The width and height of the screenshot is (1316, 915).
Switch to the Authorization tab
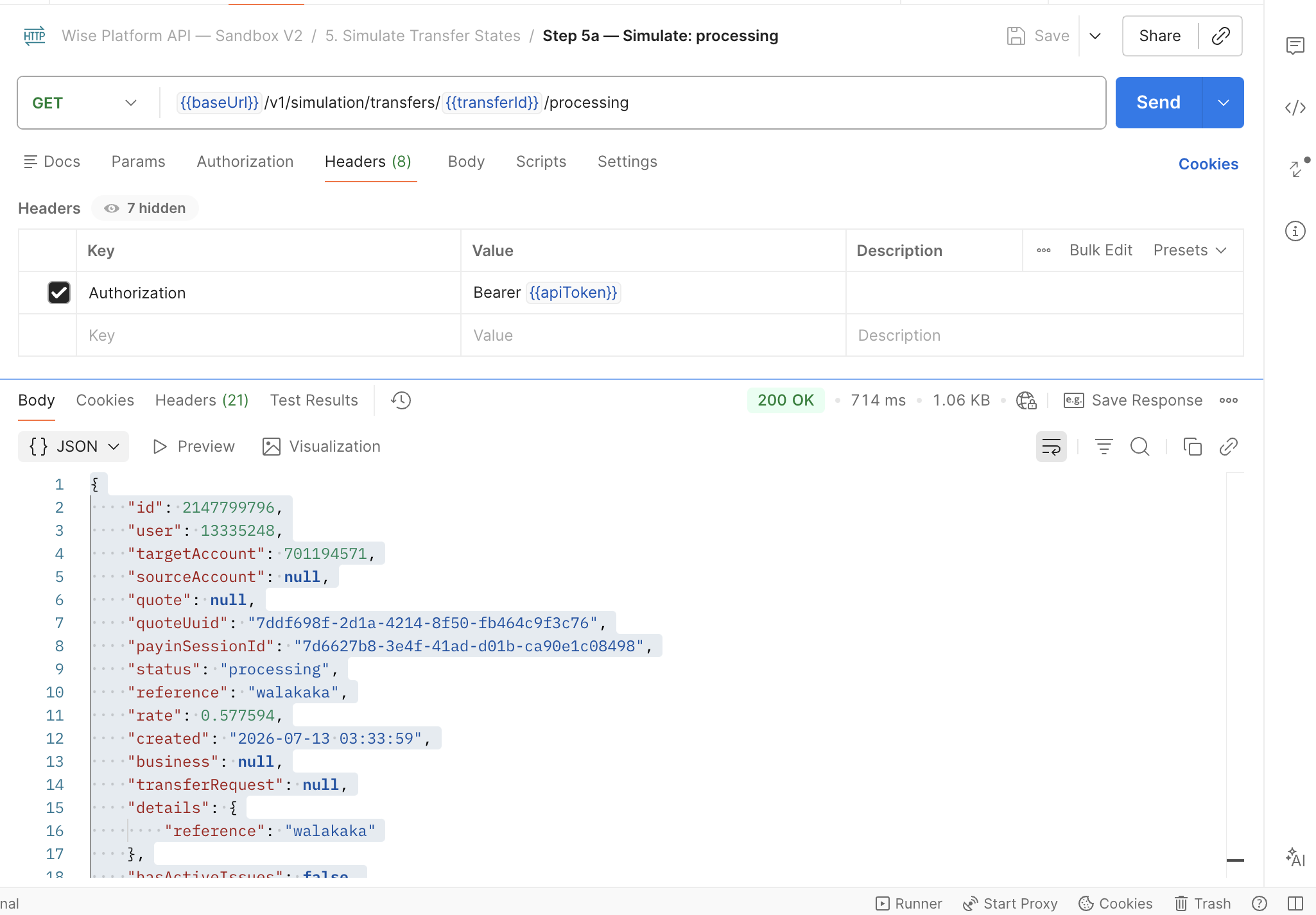point(245,162)
